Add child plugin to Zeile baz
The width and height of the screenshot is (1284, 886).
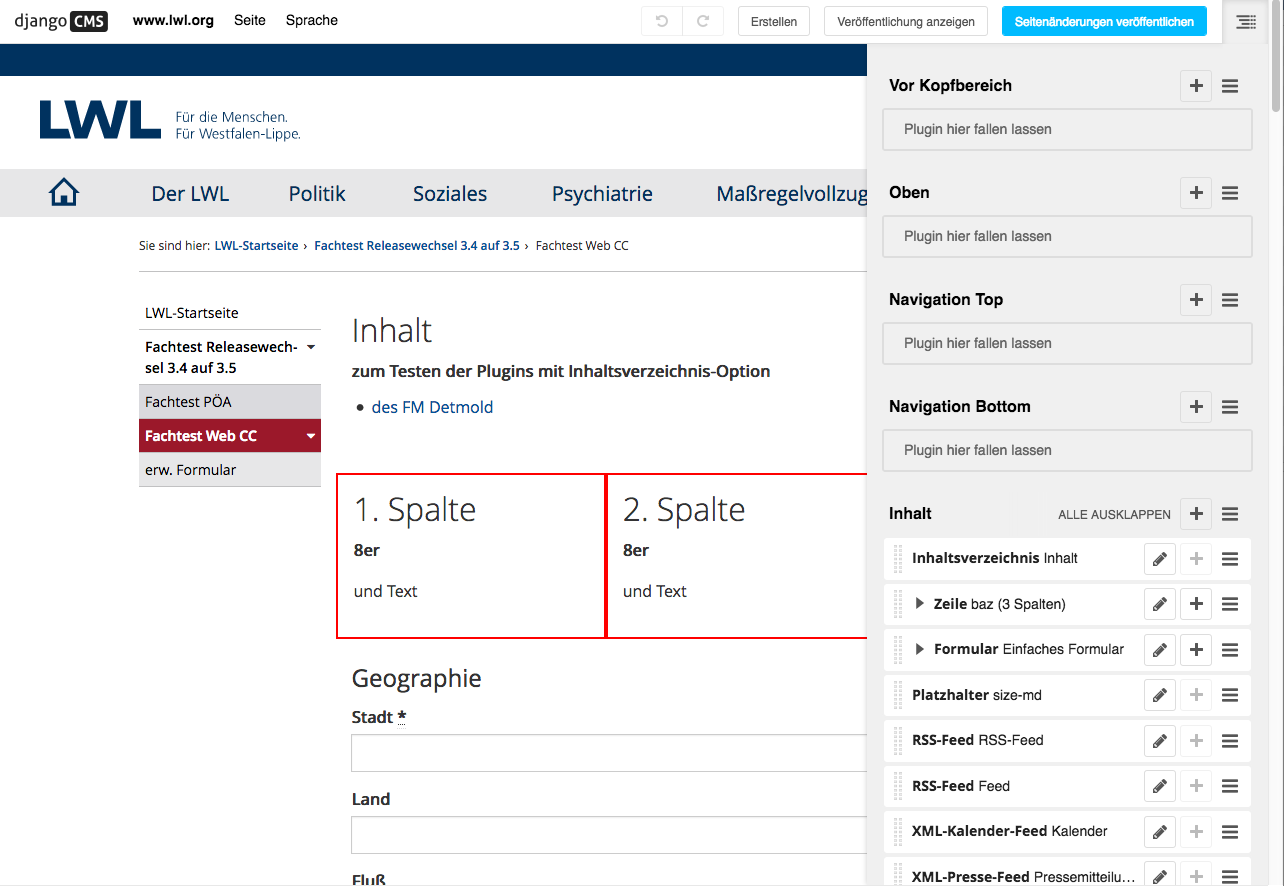(1196, 604)
